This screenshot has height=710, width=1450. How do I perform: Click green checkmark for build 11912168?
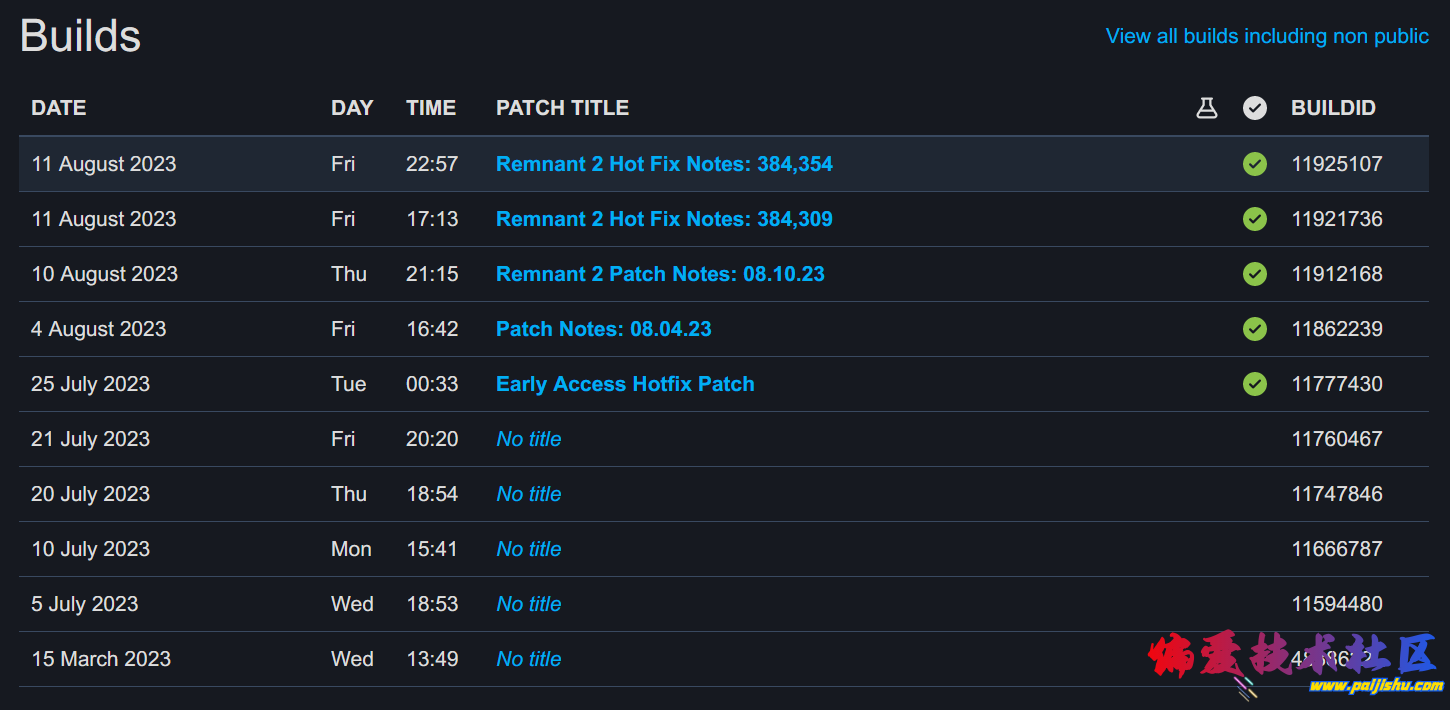click(1255, 274)
